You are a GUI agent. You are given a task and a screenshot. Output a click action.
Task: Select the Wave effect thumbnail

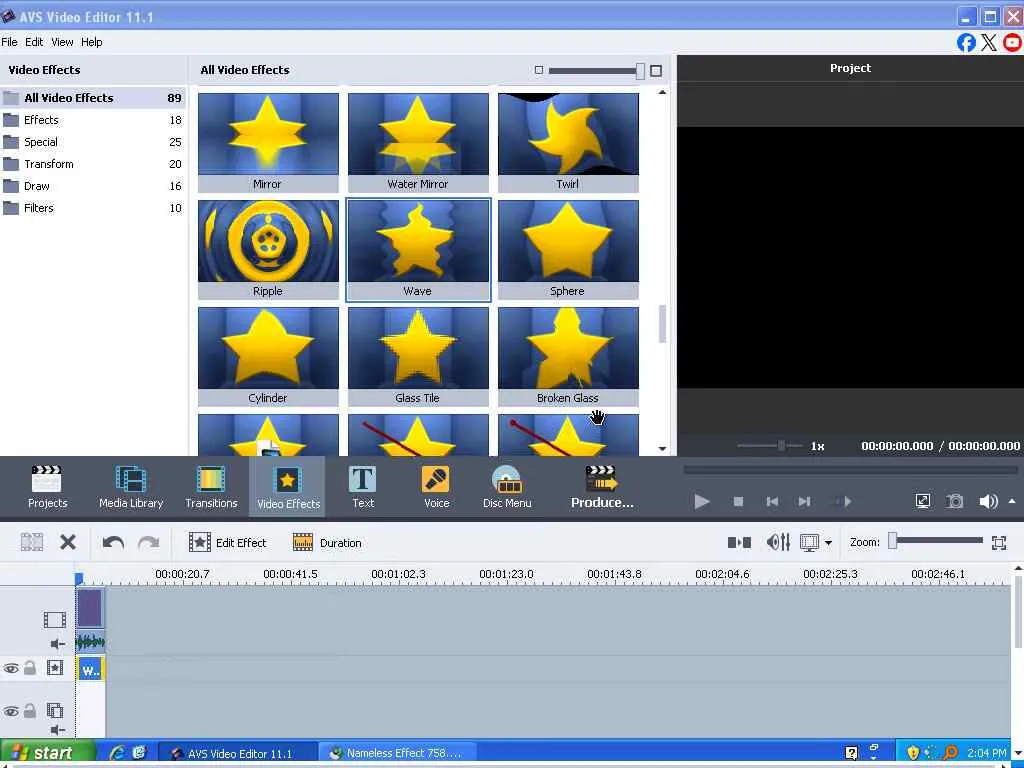pos(418,249)
